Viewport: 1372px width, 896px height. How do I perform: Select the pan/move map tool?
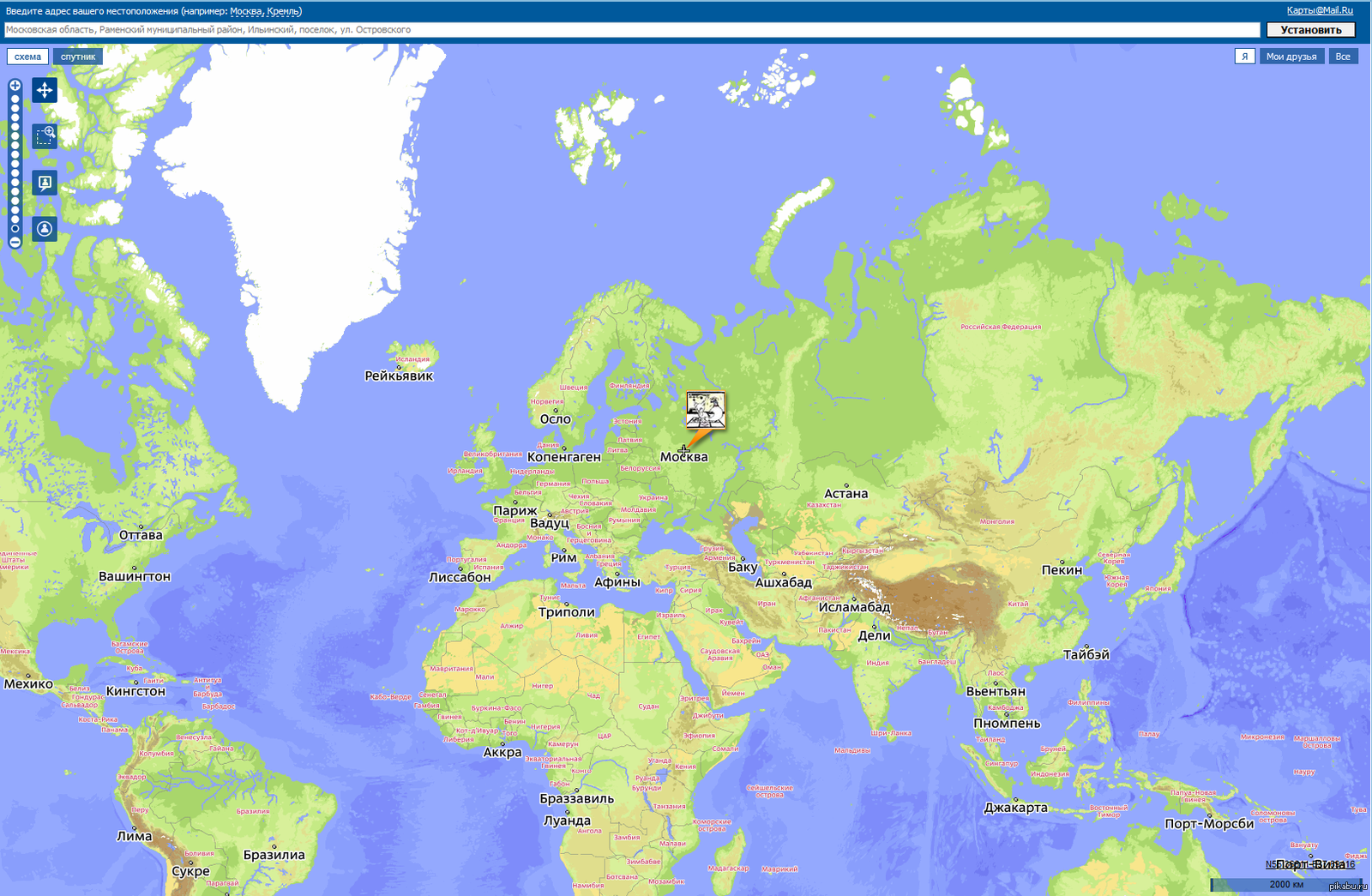[45, 90]
